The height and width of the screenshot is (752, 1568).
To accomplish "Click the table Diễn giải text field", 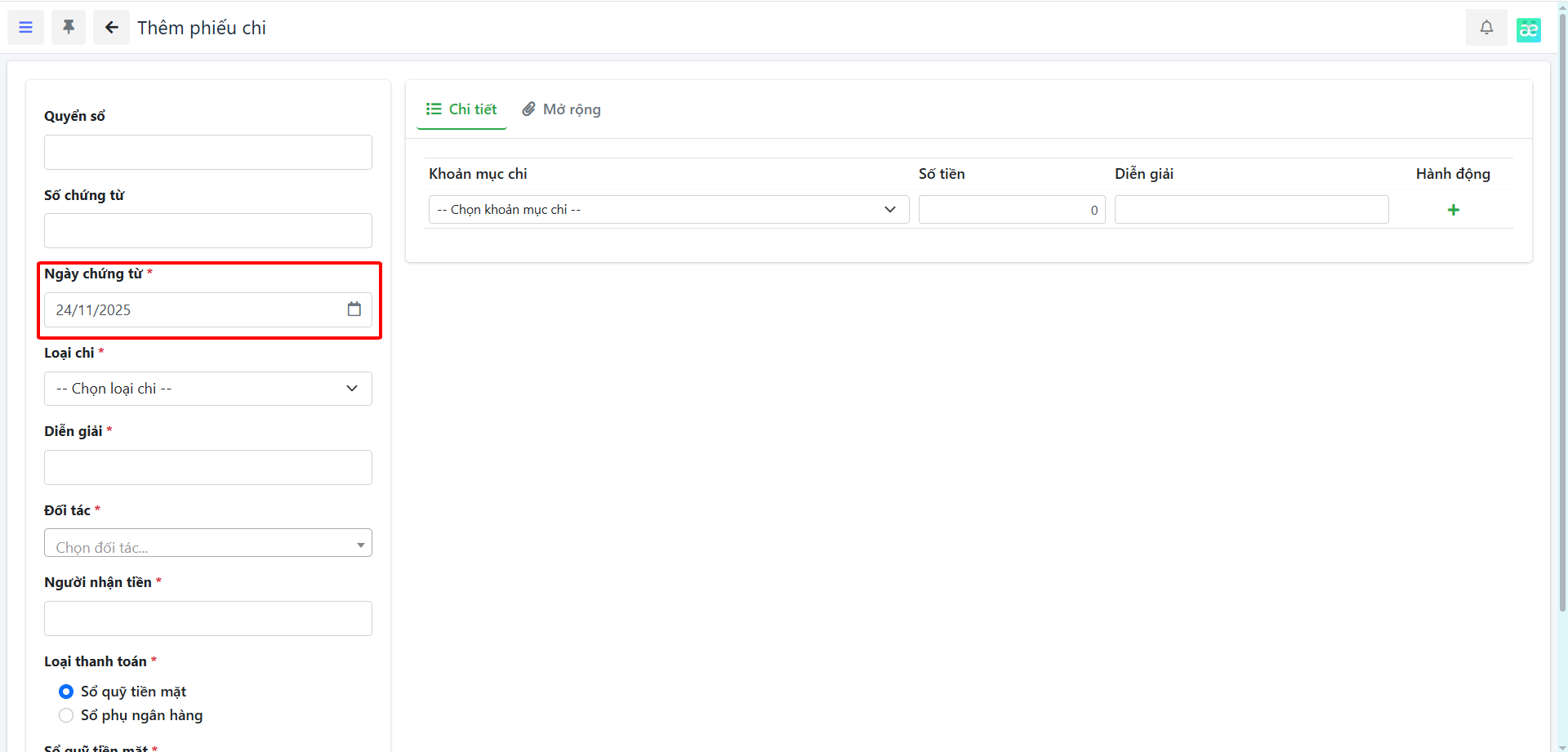I will click(x=1250, y=210).
